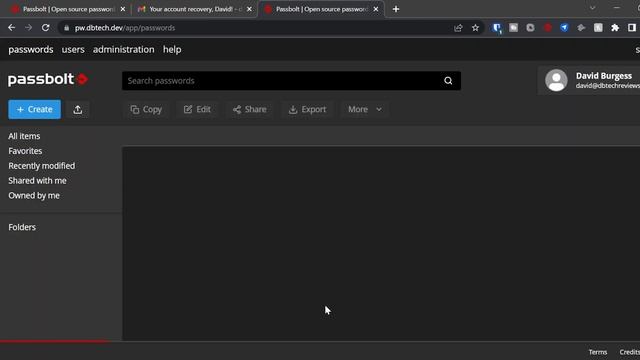
Task: Select Favorites filter
Action: [25, 151]
